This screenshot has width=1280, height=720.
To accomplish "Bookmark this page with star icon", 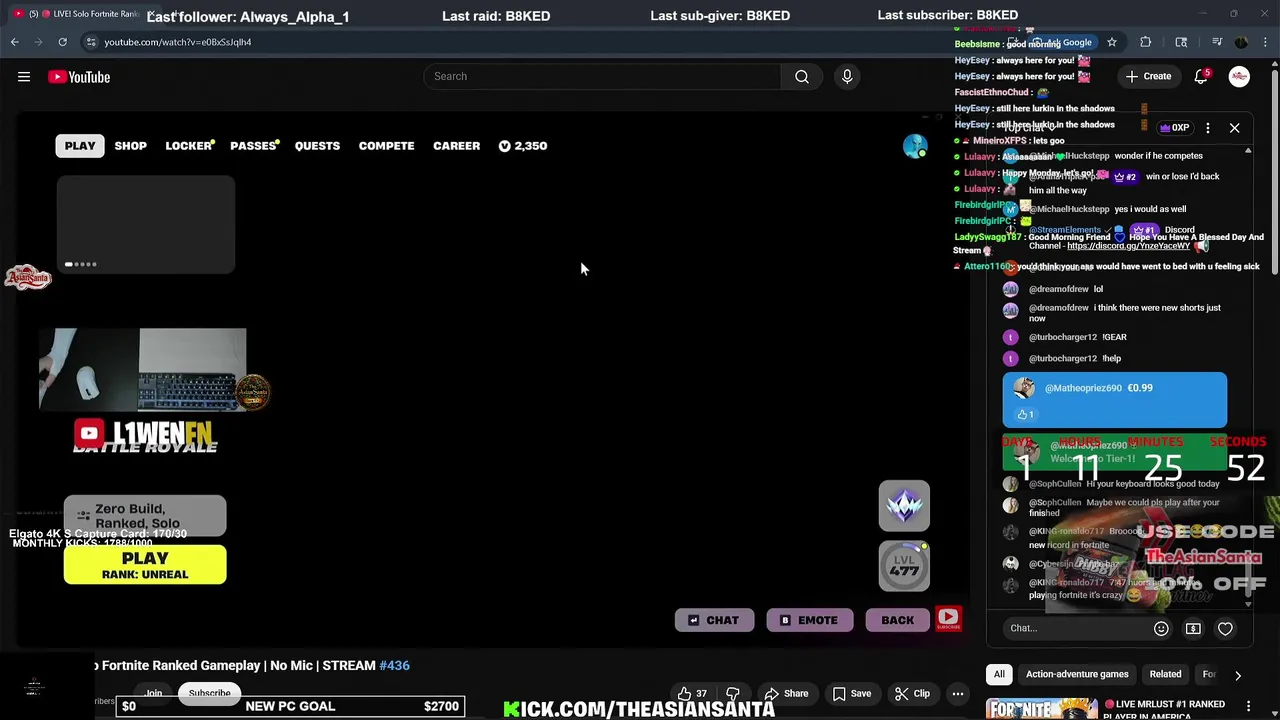I will click(1111, 42).
